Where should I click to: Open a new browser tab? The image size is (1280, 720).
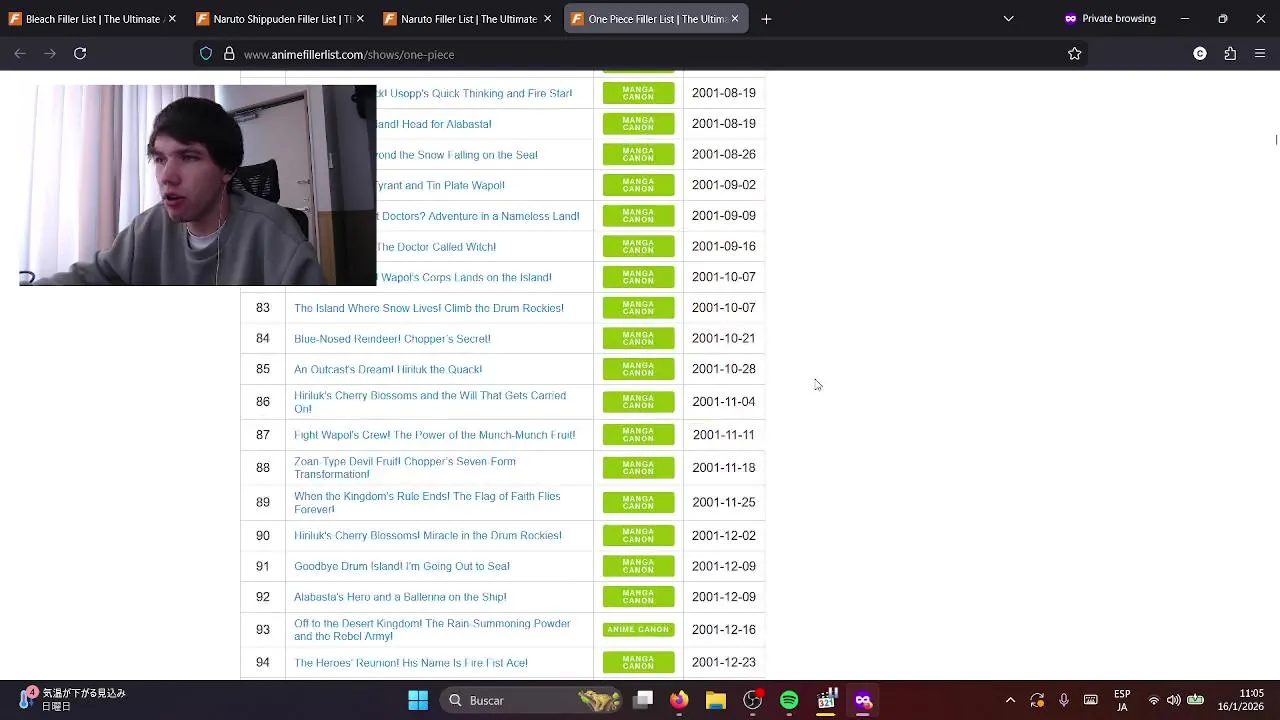[766, 19]
